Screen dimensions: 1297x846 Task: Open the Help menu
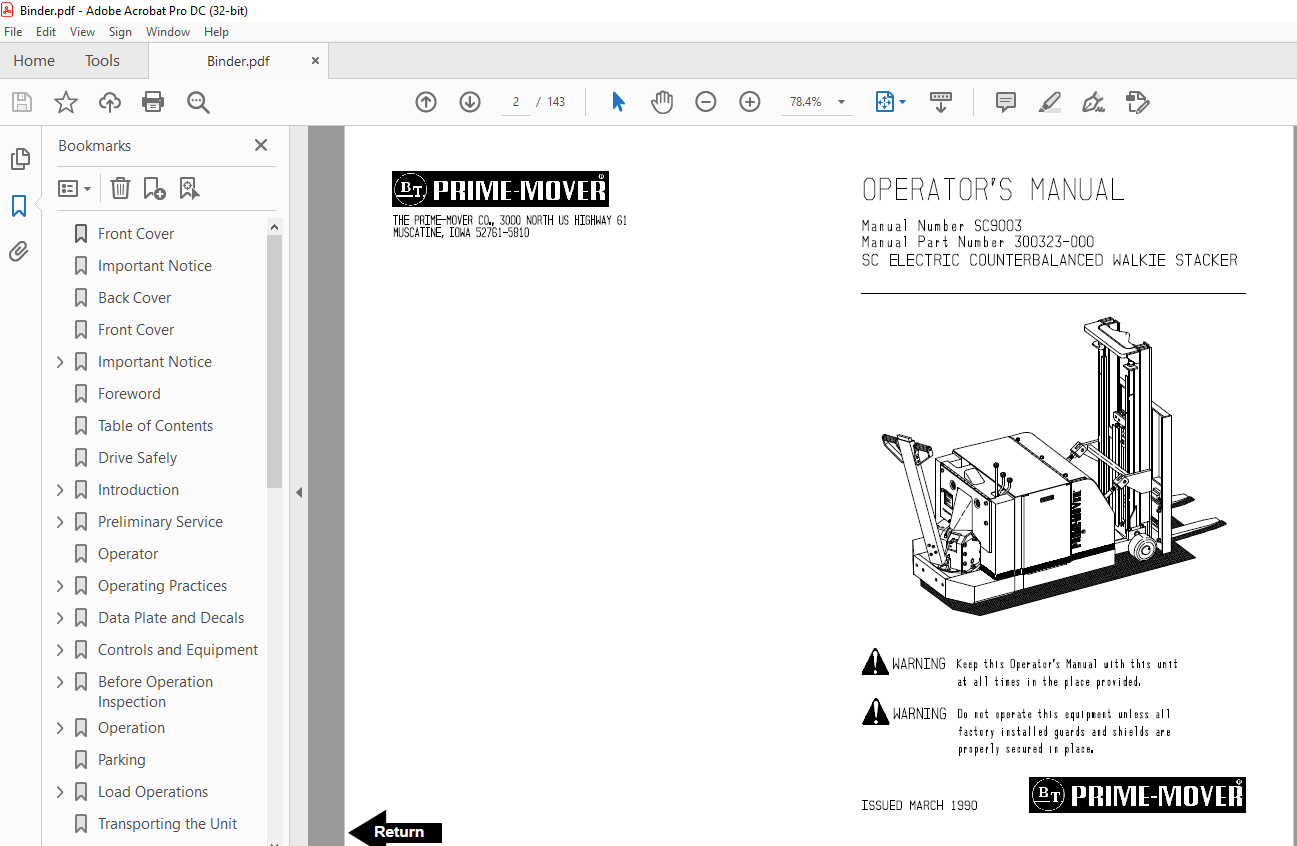click(216, 32)
